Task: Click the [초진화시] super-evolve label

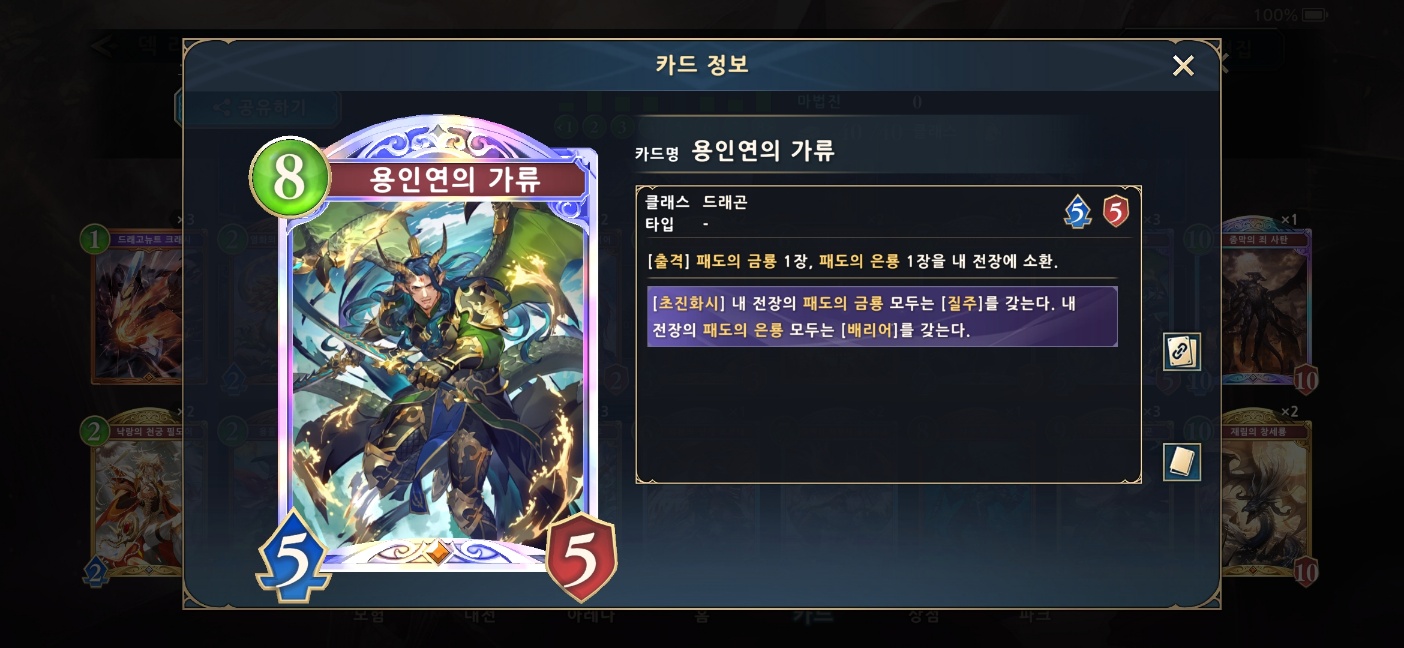Action: 685,303
